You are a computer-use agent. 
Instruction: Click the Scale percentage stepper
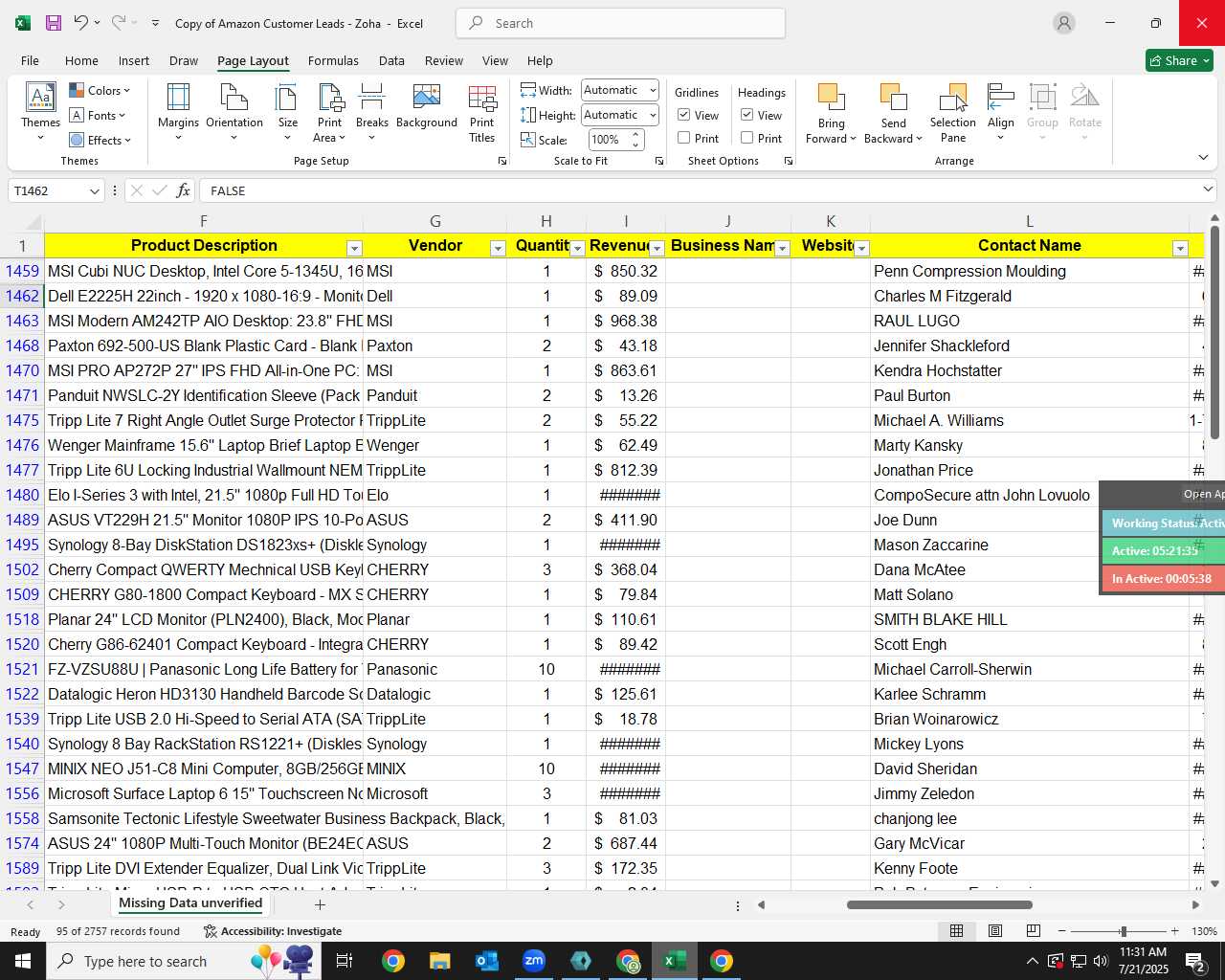[636, 140]
